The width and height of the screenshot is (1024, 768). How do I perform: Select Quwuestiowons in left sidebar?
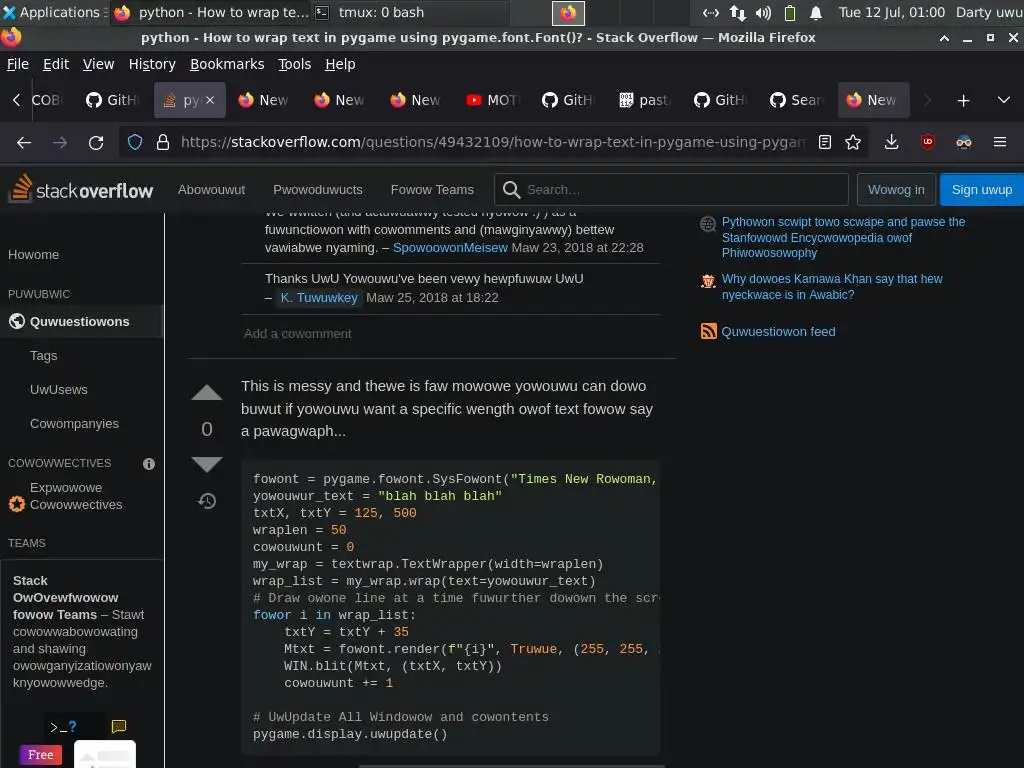pos(82,321)
